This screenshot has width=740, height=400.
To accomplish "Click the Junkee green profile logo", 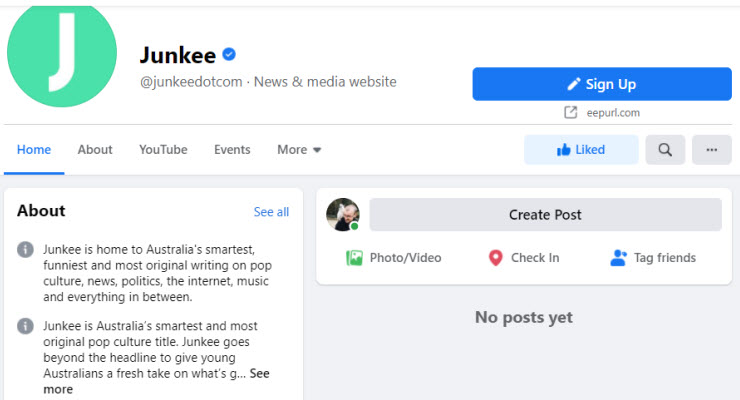I will coord(60,55).
